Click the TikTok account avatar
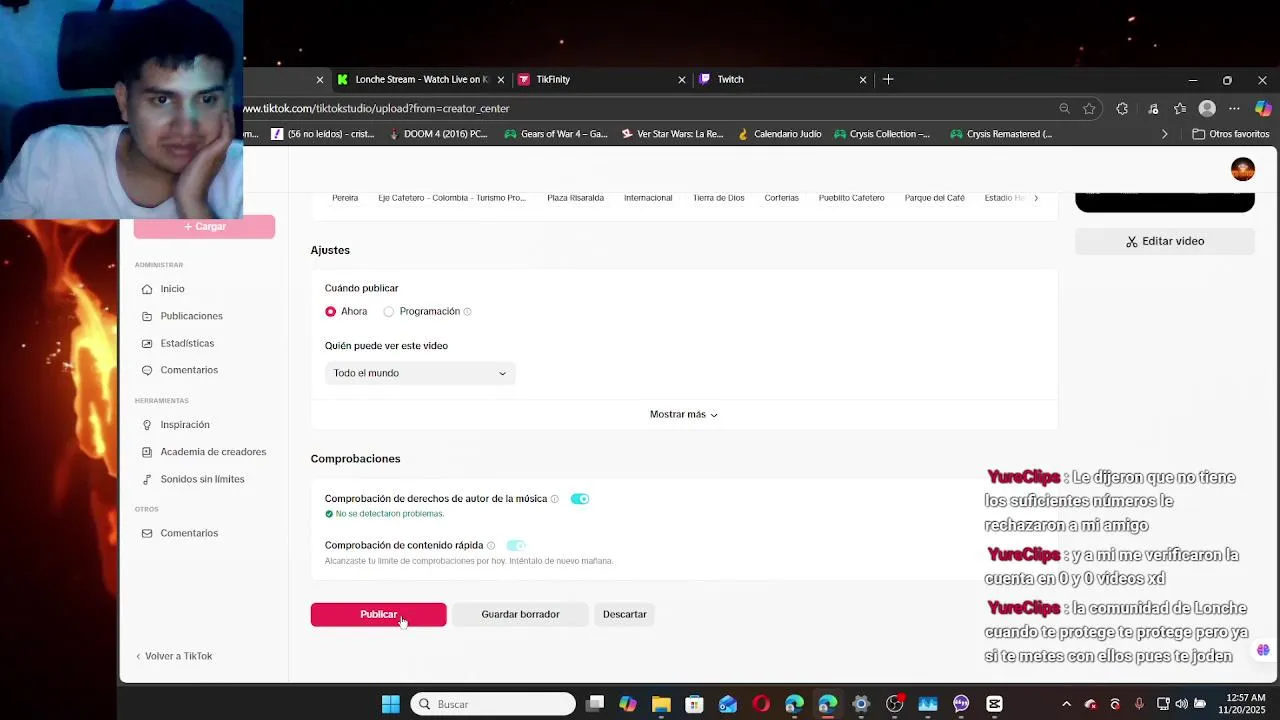This screenshot has width=1280, height=720. pos(1243,169)
